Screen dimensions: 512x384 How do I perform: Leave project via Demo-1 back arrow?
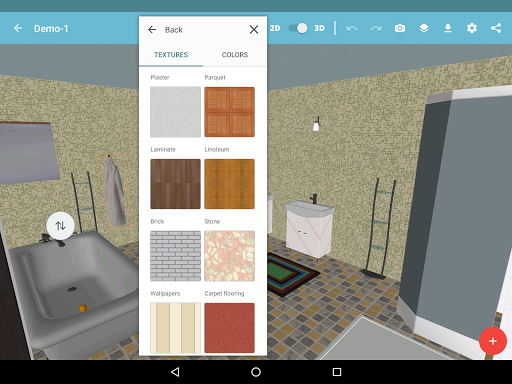(x=18, y=28)
